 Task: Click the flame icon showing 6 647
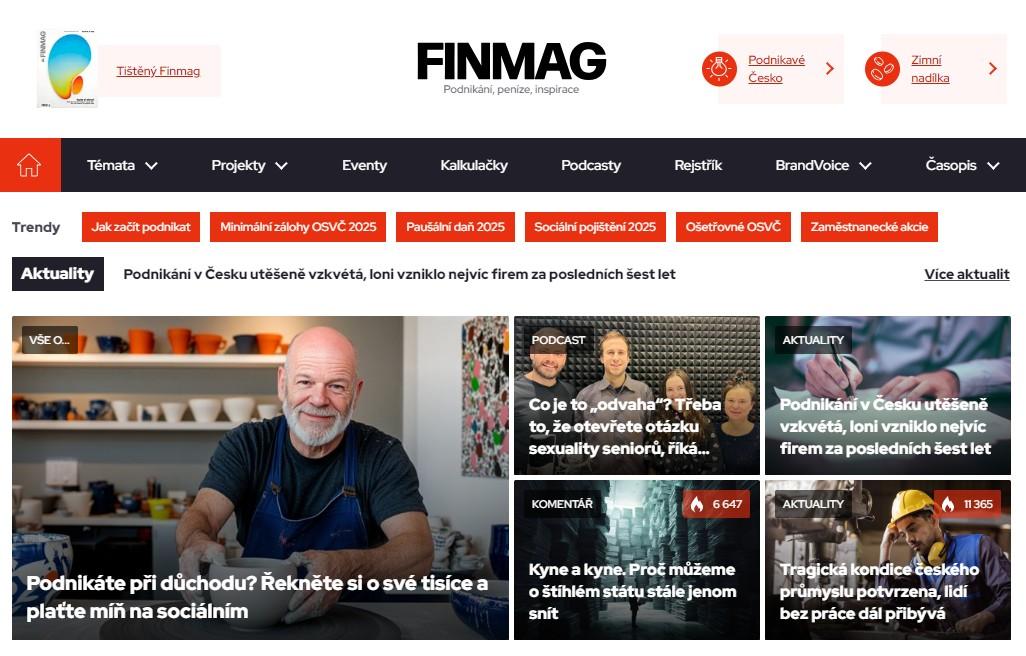(697, 504)
